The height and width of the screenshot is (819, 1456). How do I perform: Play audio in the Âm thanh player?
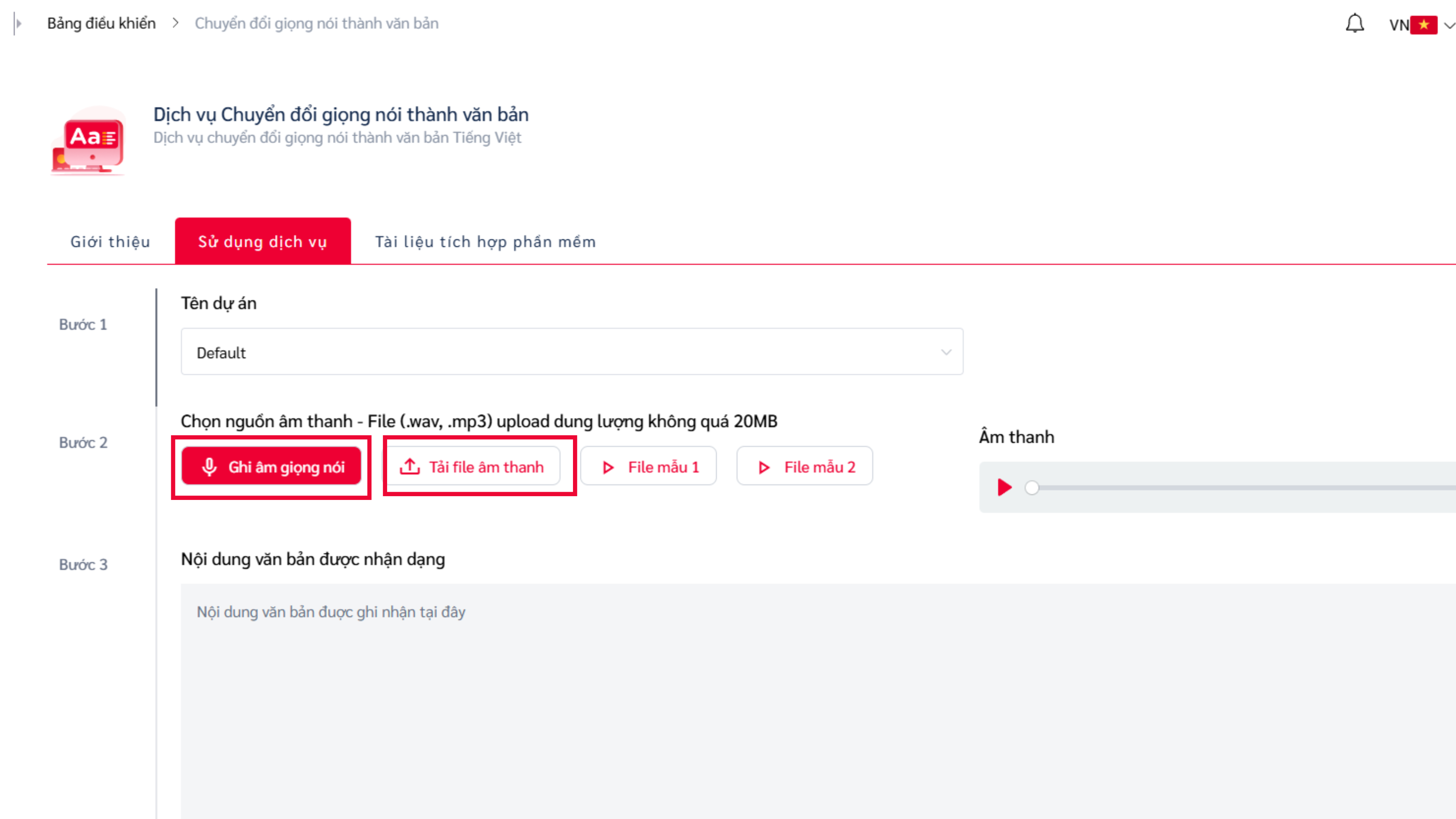click(1004, 488)
